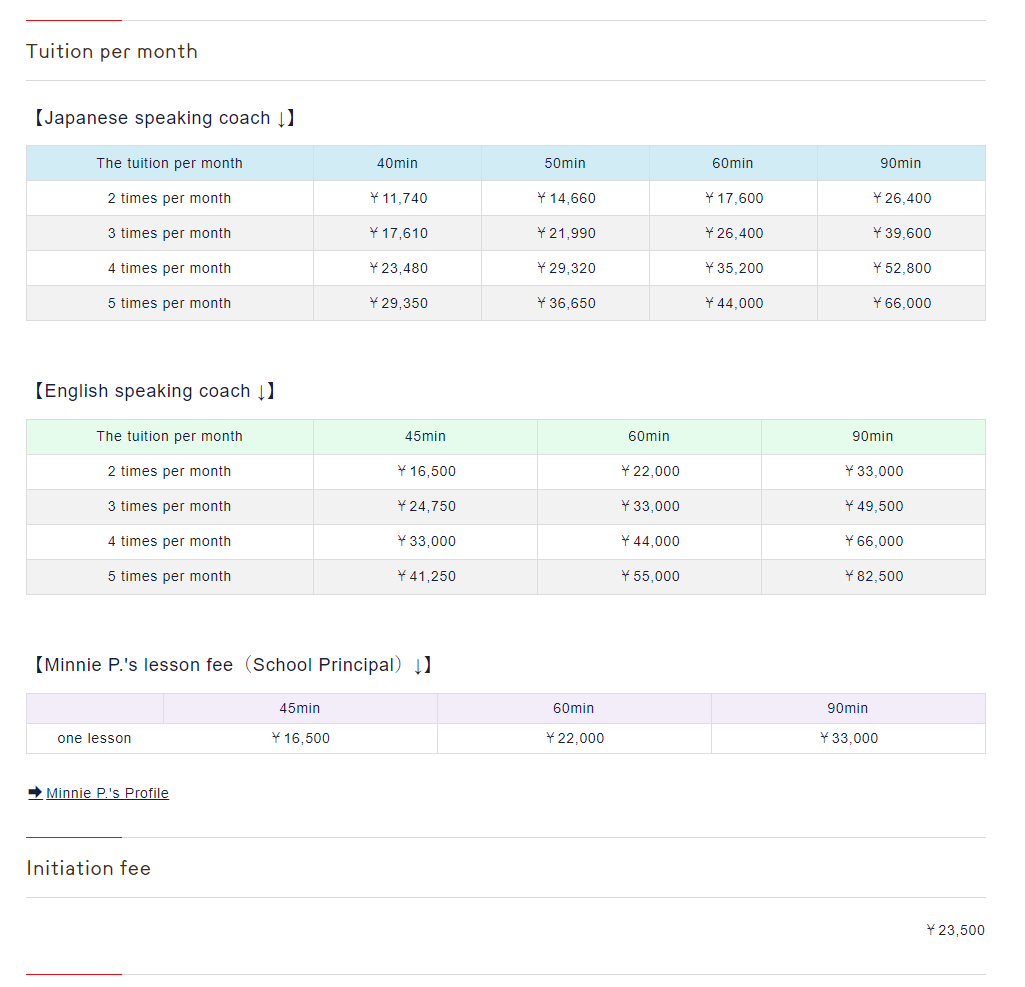1025x987 pixels.
Task: Select ¥66,000 in the English coach table
Action: coord(873,542)
